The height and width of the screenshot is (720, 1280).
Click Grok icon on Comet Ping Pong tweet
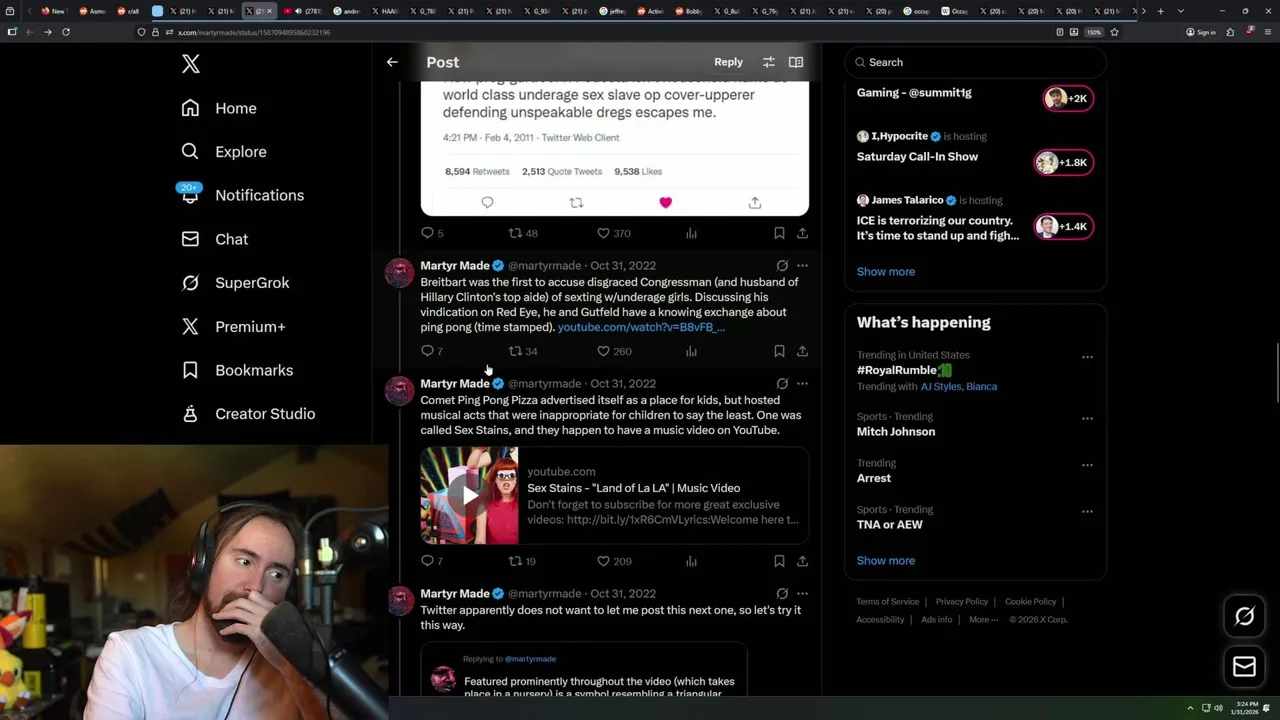(x=782, y=384)
